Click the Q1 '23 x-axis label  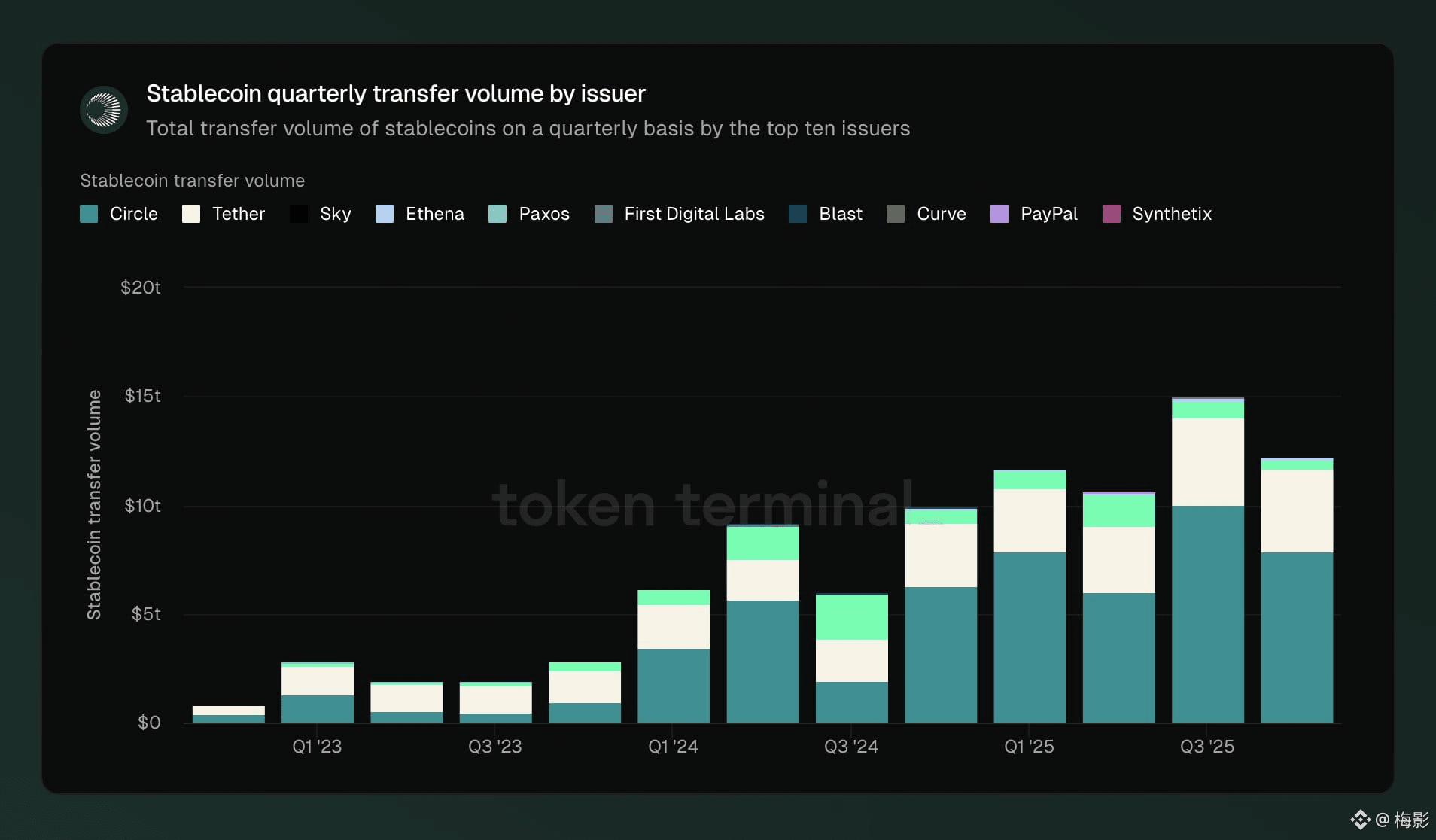pyautogui.click(x=317, y=747)
